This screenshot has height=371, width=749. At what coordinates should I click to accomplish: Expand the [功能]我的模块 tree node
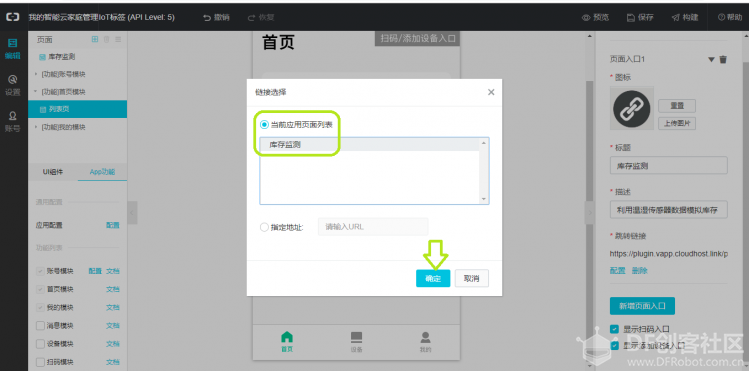(x=36, y=127)
